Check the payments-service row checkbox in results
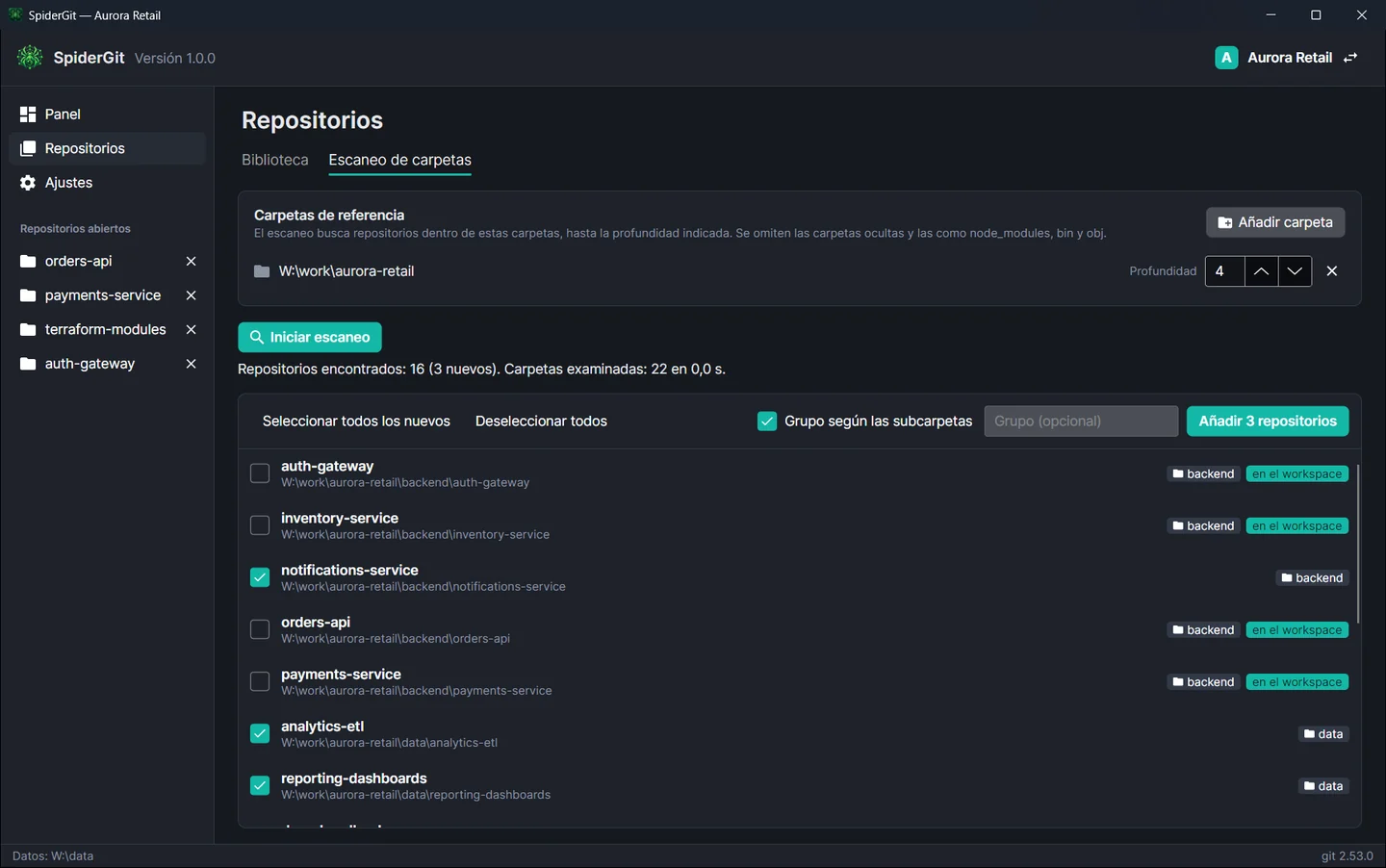Viewport: 1386px width, 868px height. tap(260, 681)
